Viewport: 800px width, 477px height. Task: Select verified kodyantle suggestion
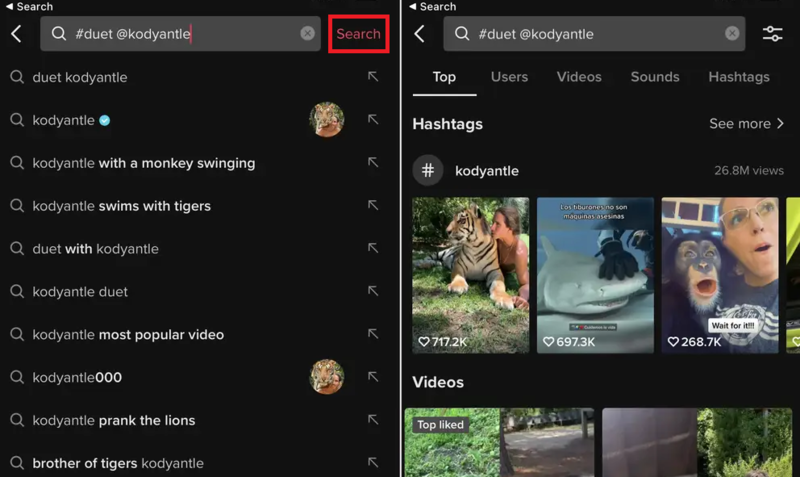(x=71, y=120)
